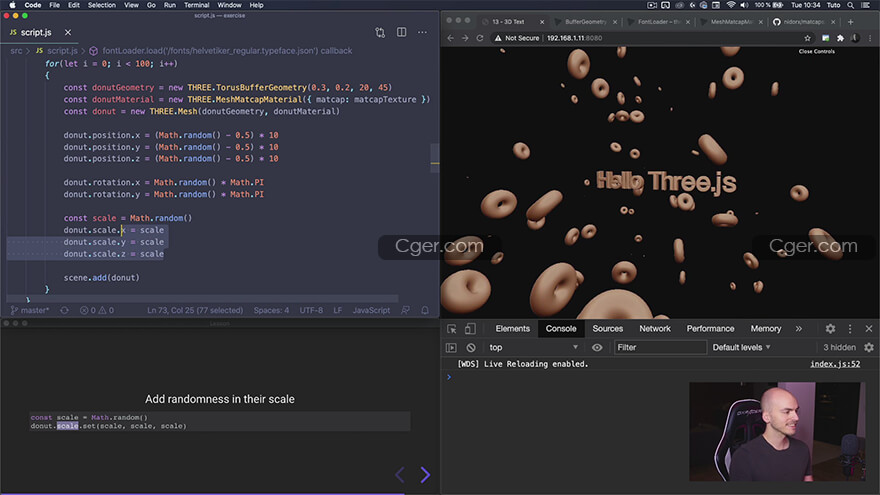Go forward in Chrome browser
The height and width of the screenshot is (495, 880).
click(x=465, y=38)
